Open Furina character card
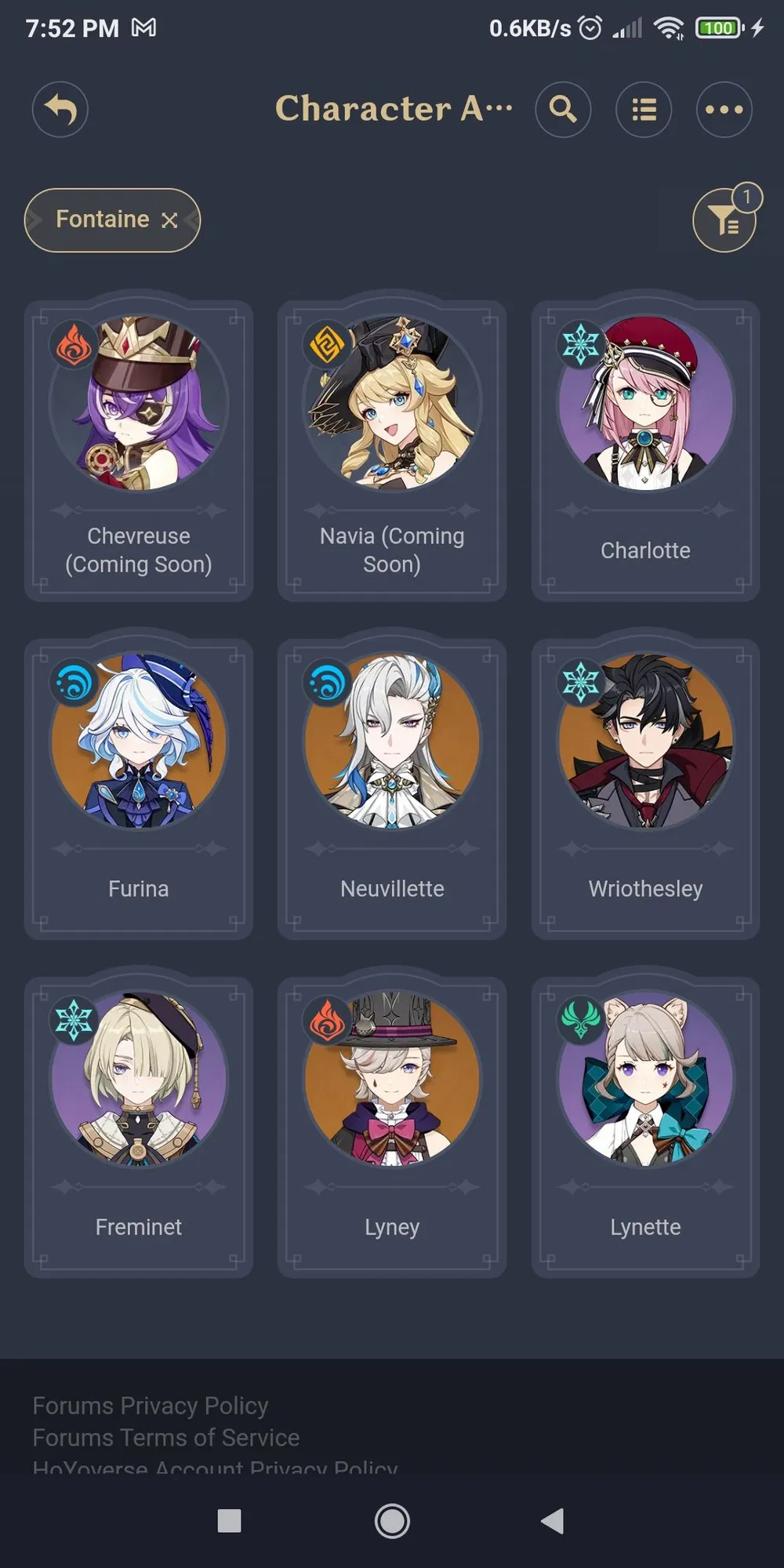 pos(139,789)
